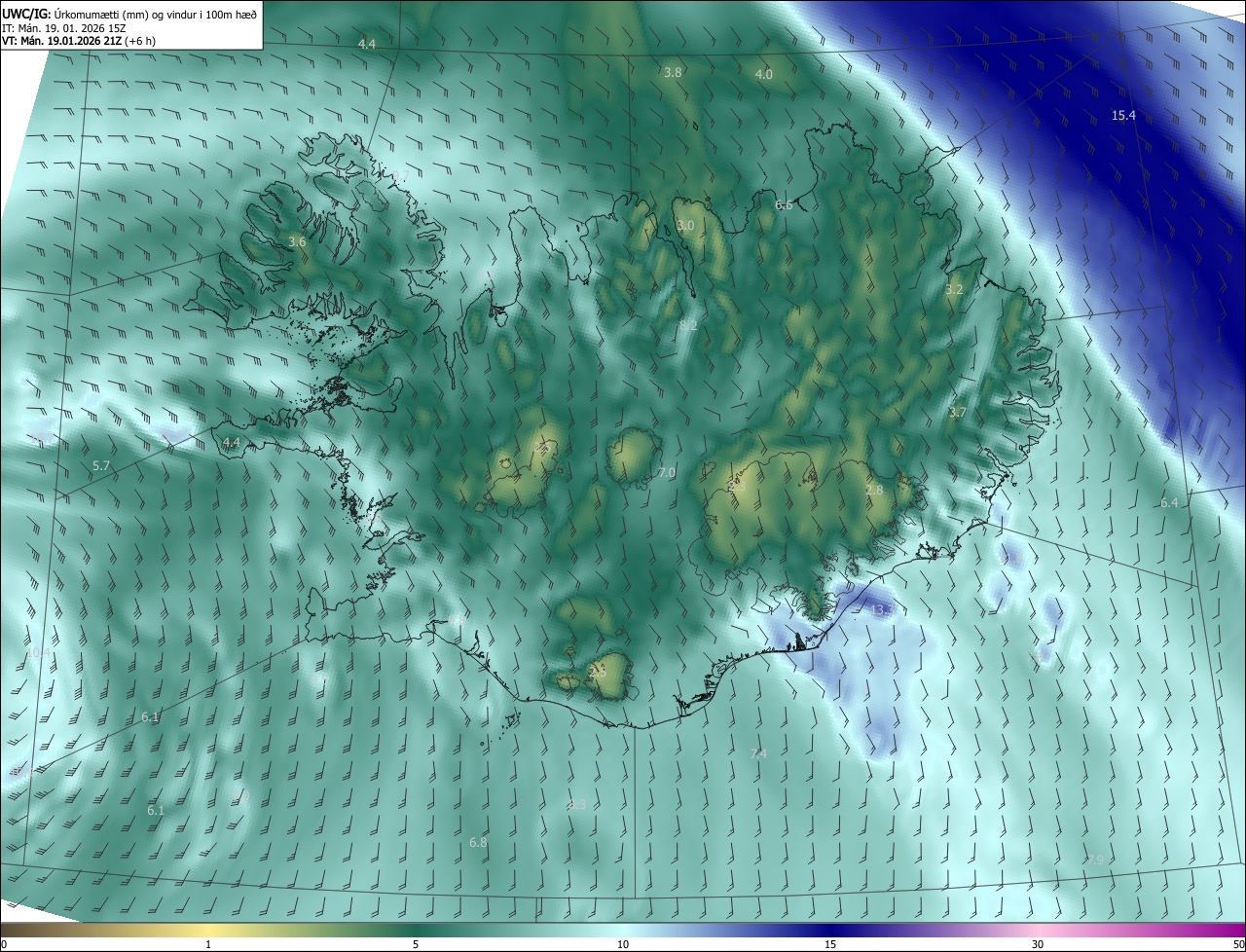
Task: Click the 13.3 value off the coast
Action: 882,610
